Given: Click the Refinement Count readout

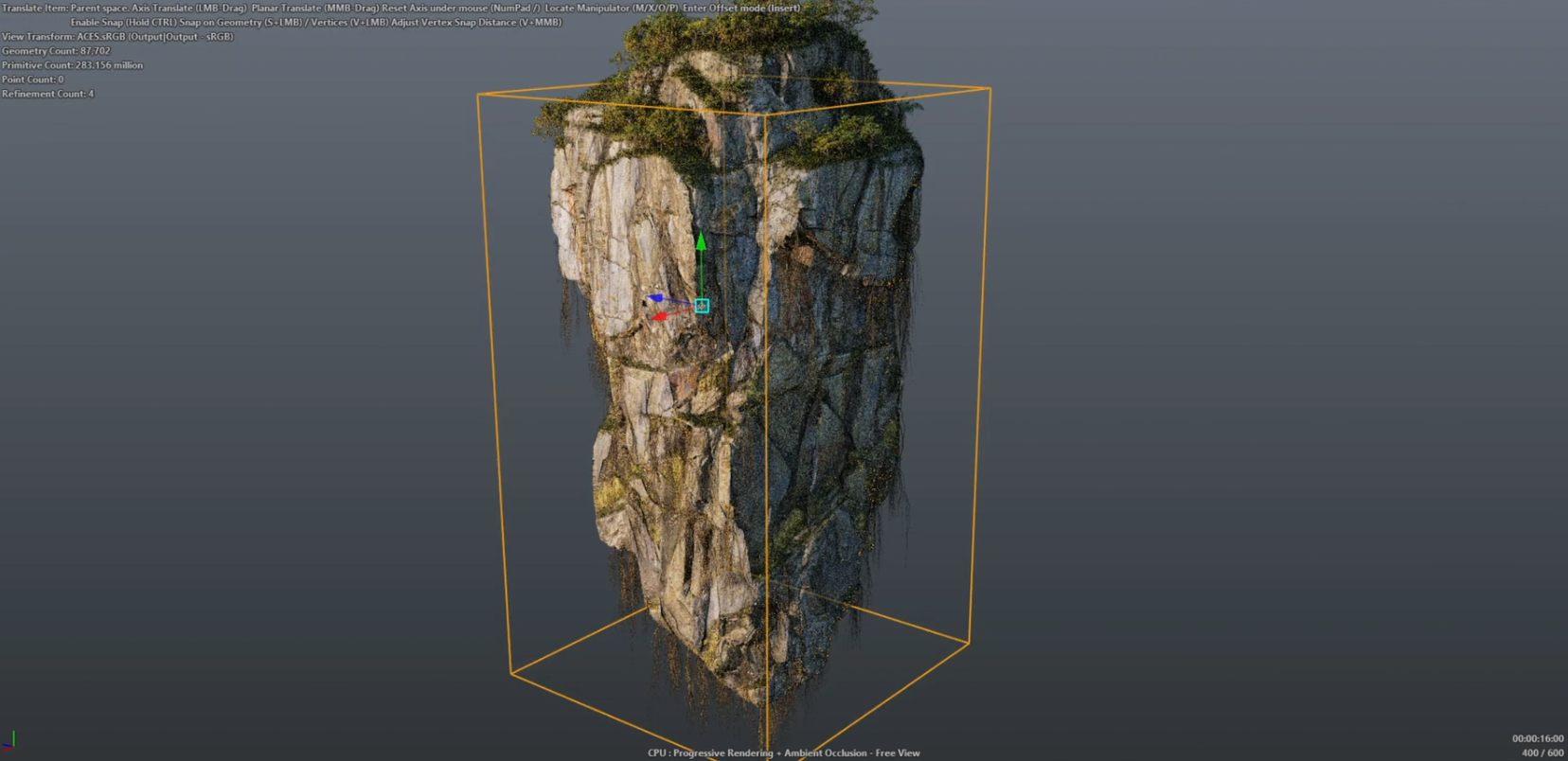Looking at the screenshot, I should [x=47, y=94].
